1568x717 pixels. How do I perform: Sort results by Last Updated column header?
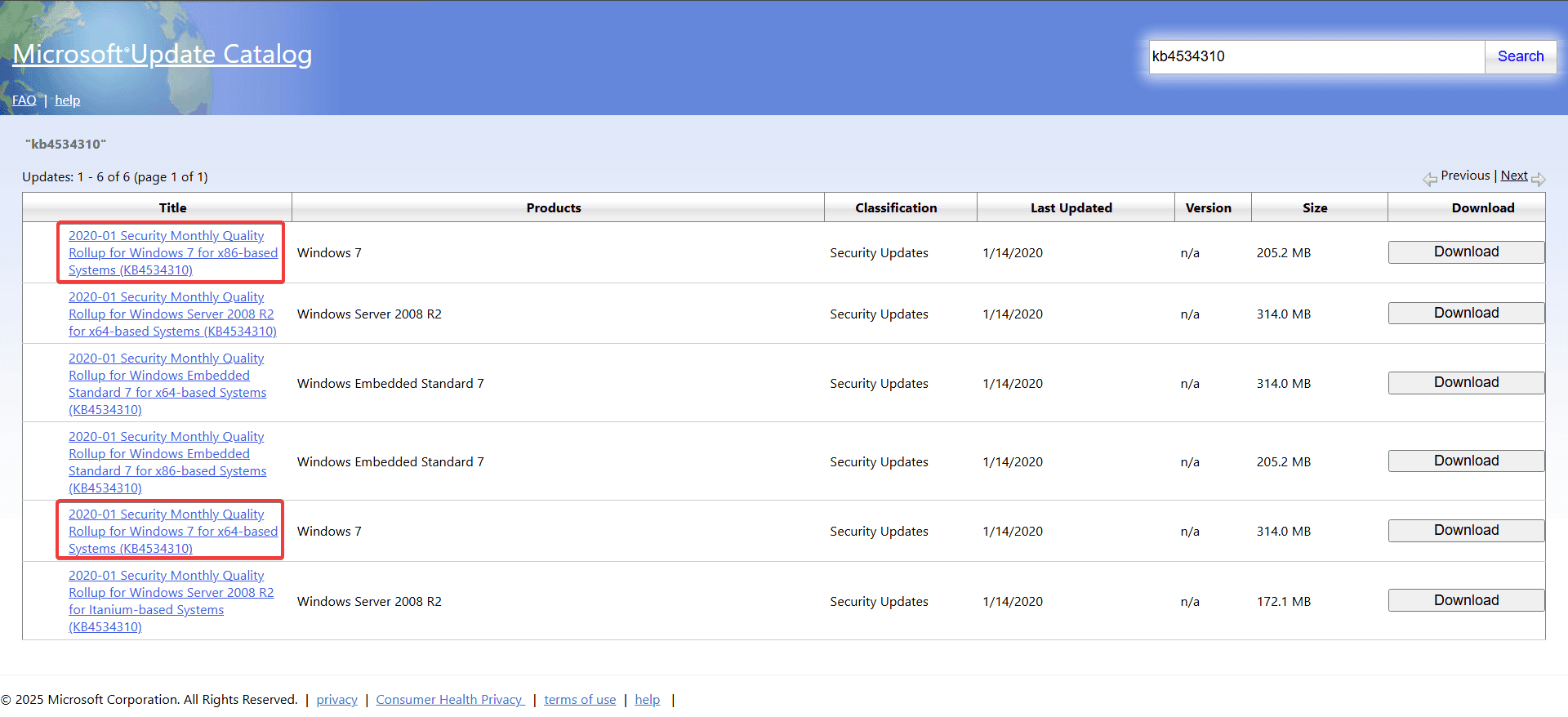[x=1071, y=208]
